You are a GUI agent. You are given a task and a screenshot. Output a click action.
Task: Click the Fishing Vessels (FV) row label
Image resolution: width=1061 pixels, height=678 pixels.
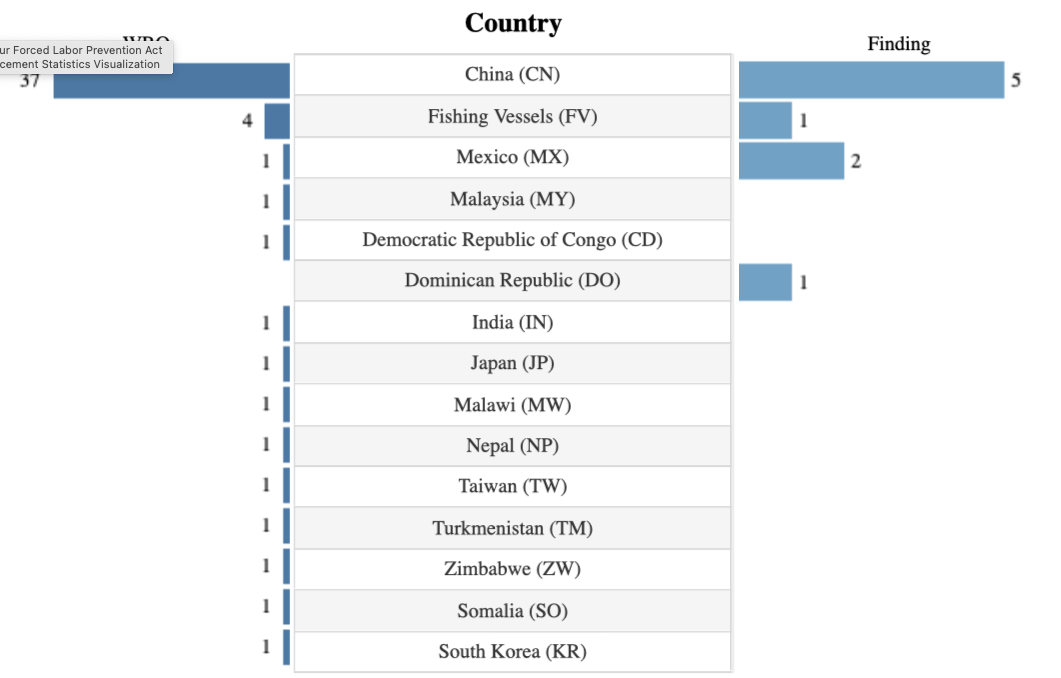512,117
